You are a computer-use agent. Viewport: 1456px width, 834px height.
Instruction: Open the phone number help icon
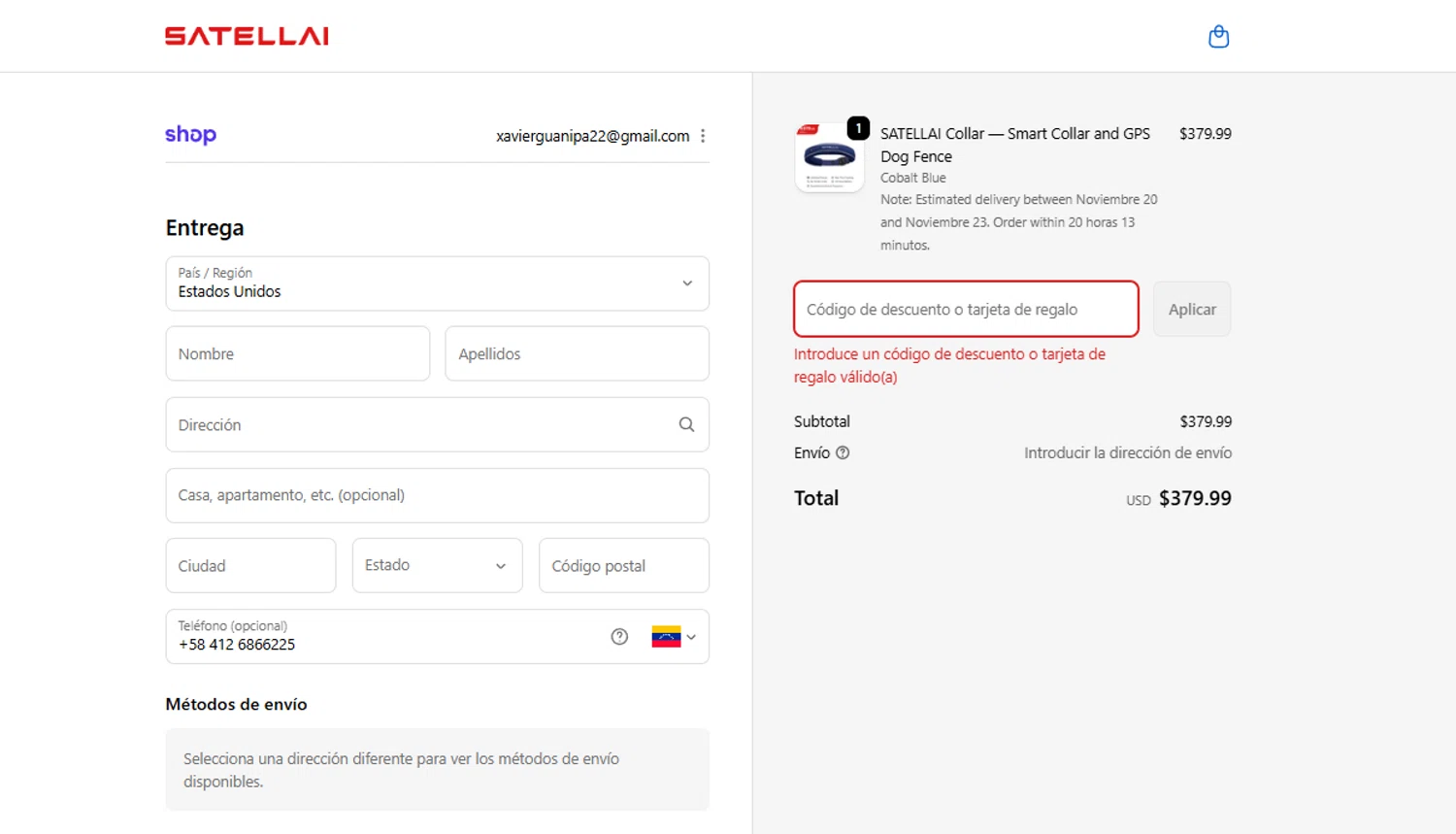coord(619,637)
